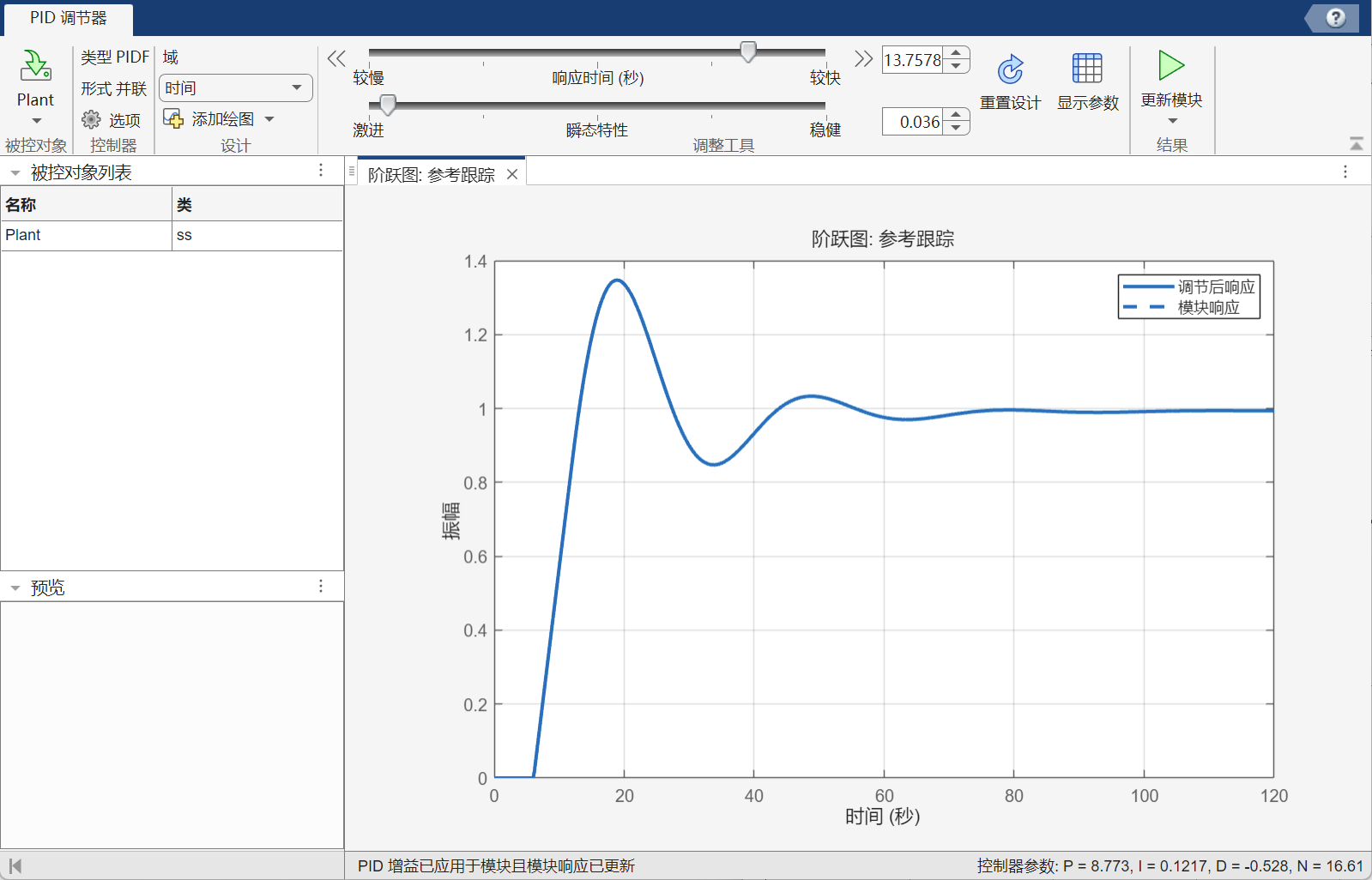Viewport: 1372px width, 880px height.
Task: Collapse the 预览 panel
Action: pos(15,588)
